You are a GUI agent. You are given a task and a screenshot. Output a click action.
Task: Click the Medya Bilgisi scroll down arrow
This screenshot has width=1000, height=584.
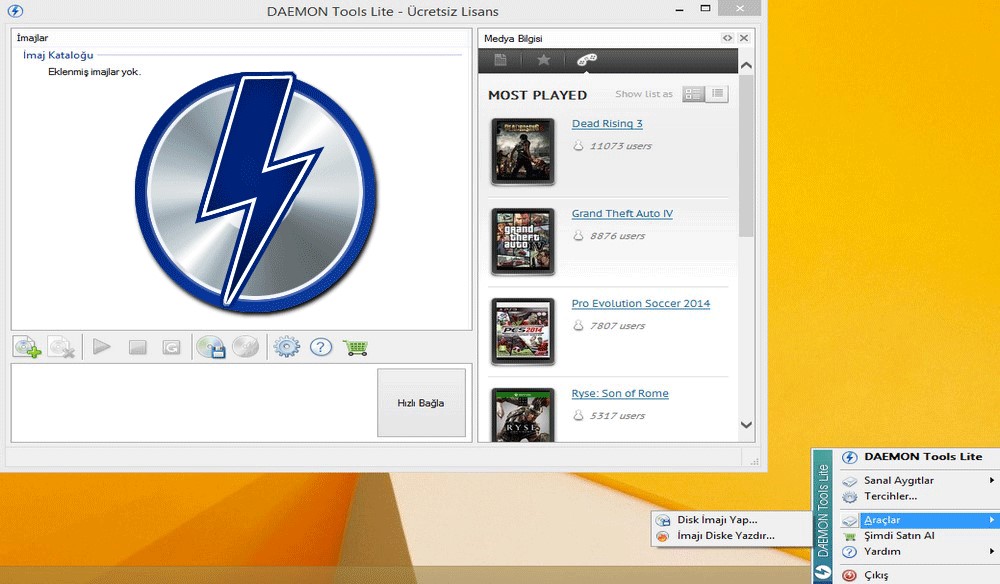746,425
